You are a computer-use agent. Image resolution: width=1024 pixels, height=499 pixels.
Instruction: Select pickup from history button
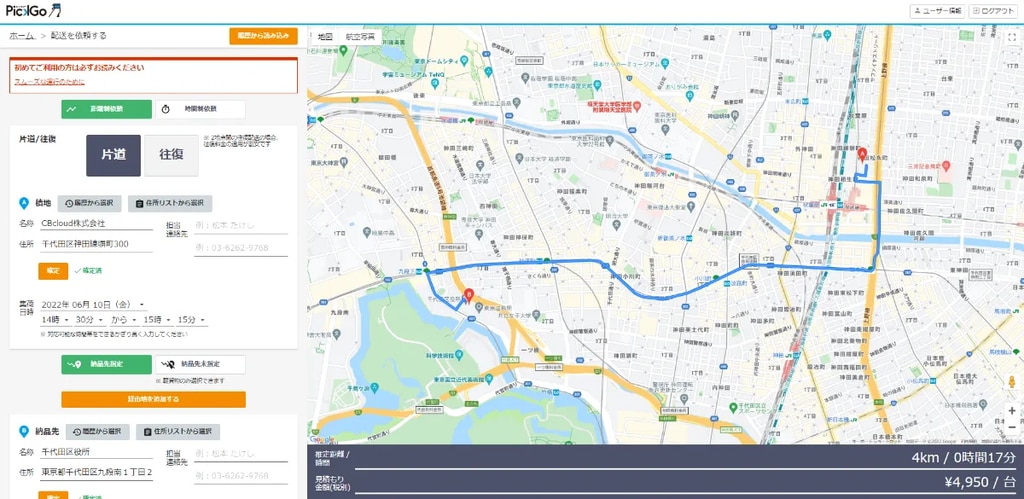[89, 204]
